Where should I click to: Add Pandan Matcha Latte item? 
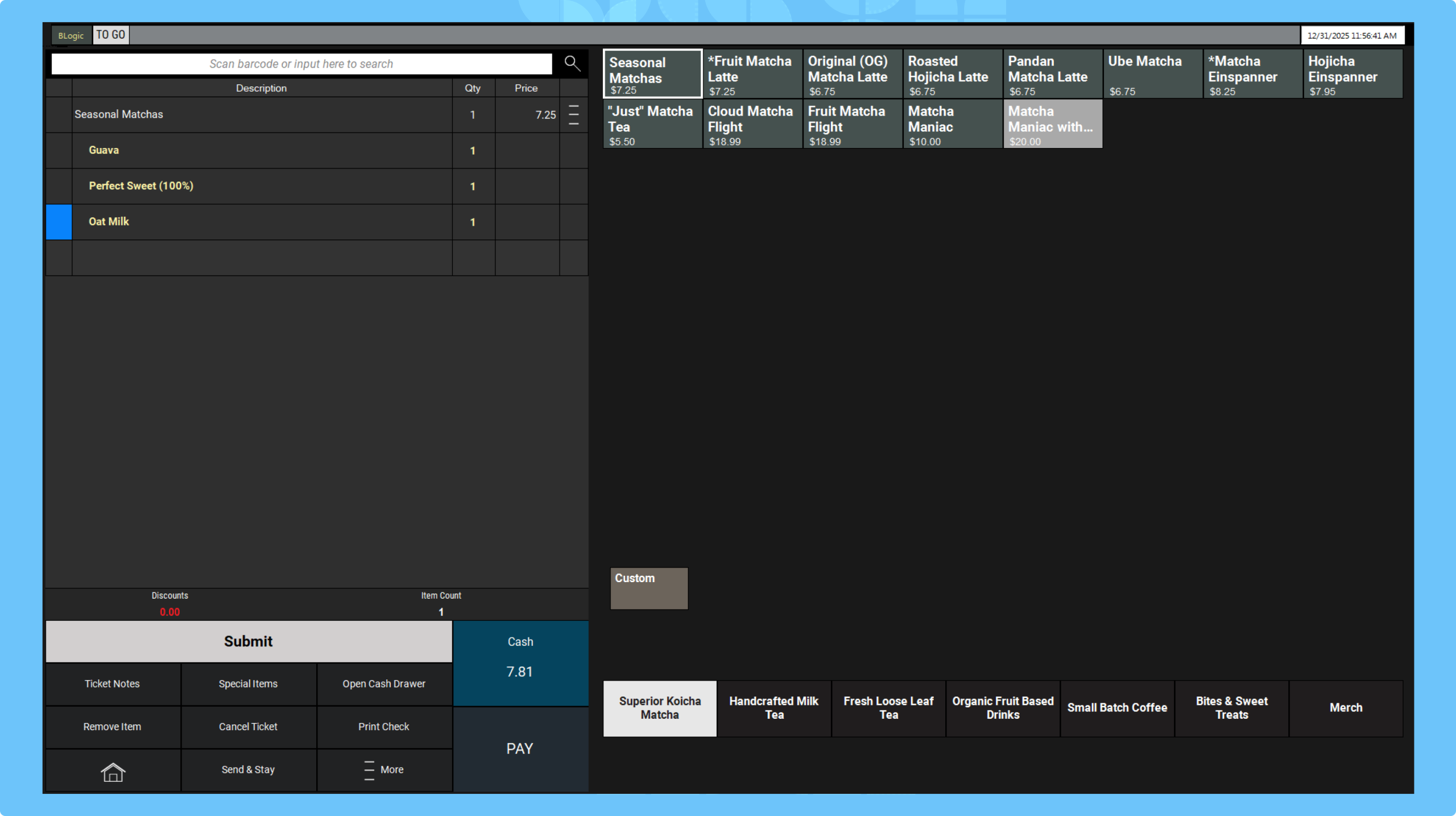click(1053, 73)
